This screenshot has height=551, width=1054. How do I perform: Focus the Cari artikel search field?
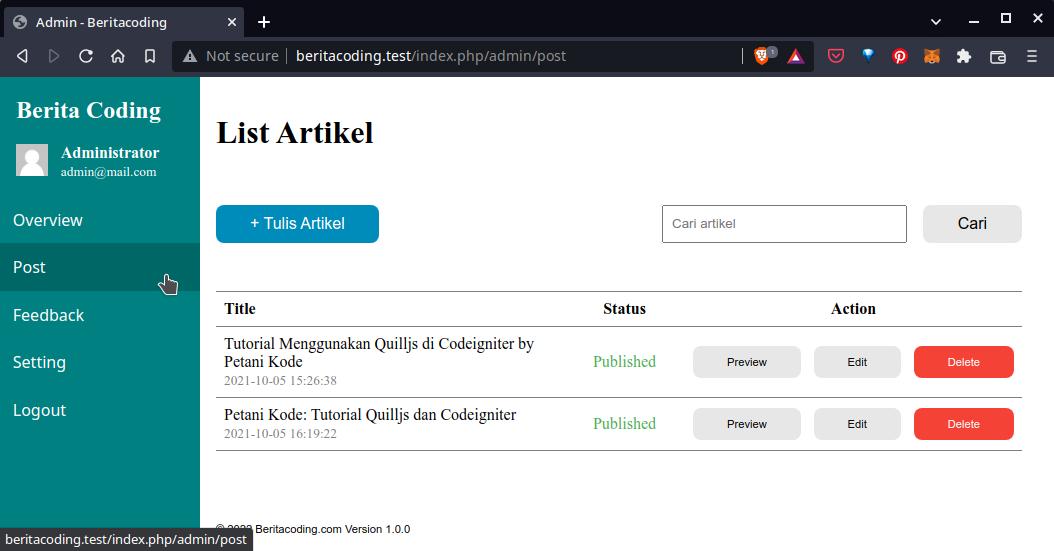(783, 224)
